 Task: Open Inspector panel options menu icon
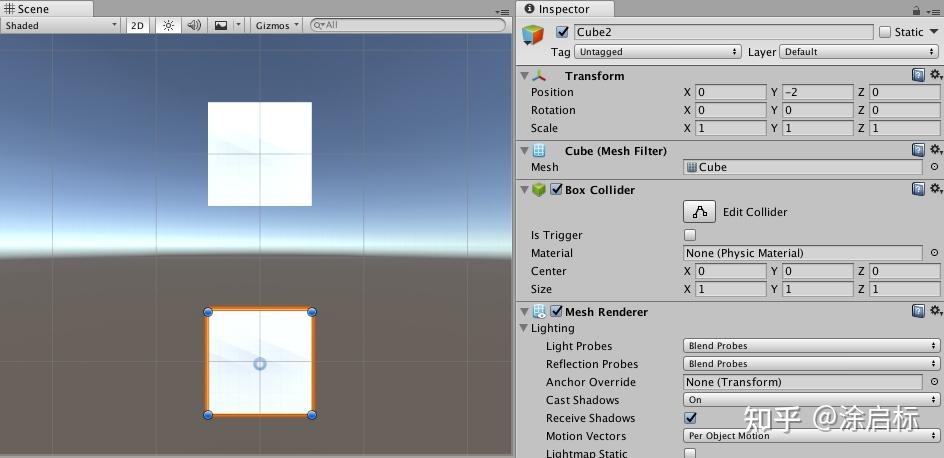pos(933,11)
